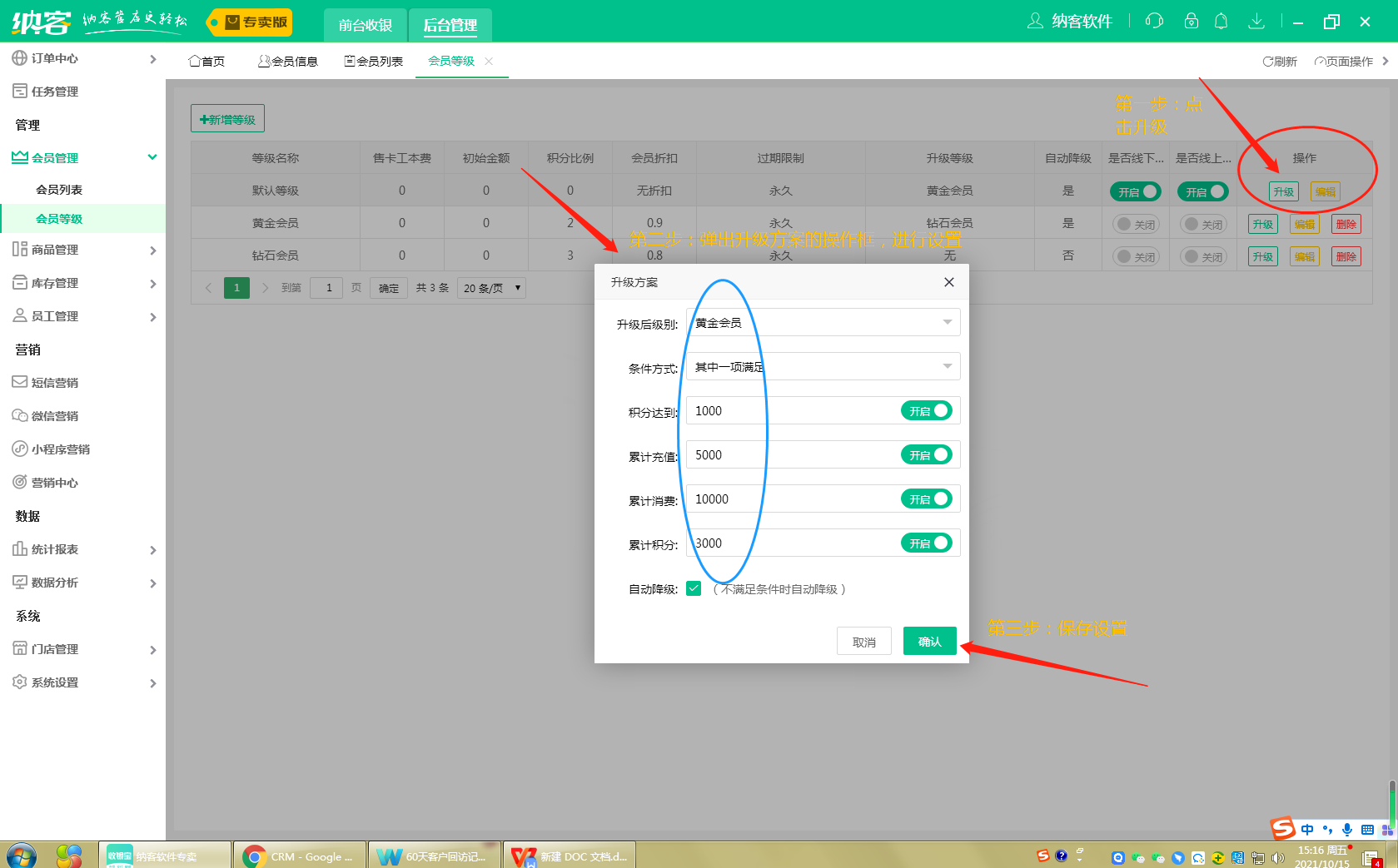
Task: Open the notification bell icon
Action: click(x=1221, y=21)
